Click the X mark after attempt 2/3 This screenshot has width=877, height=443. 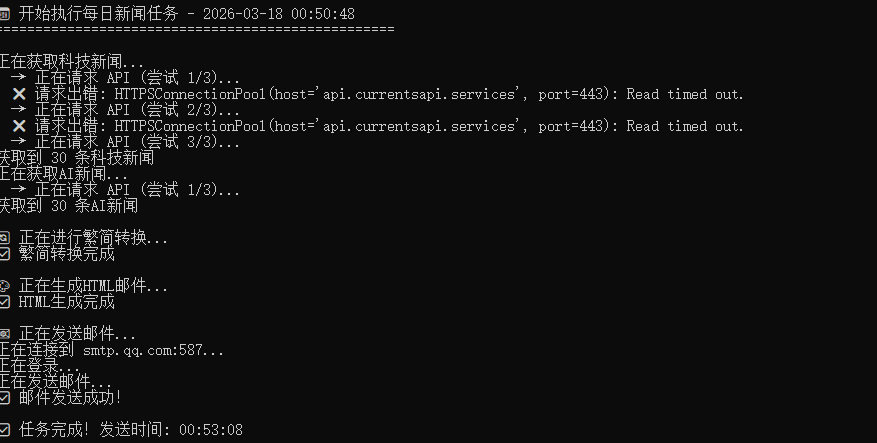click(19, 126)
